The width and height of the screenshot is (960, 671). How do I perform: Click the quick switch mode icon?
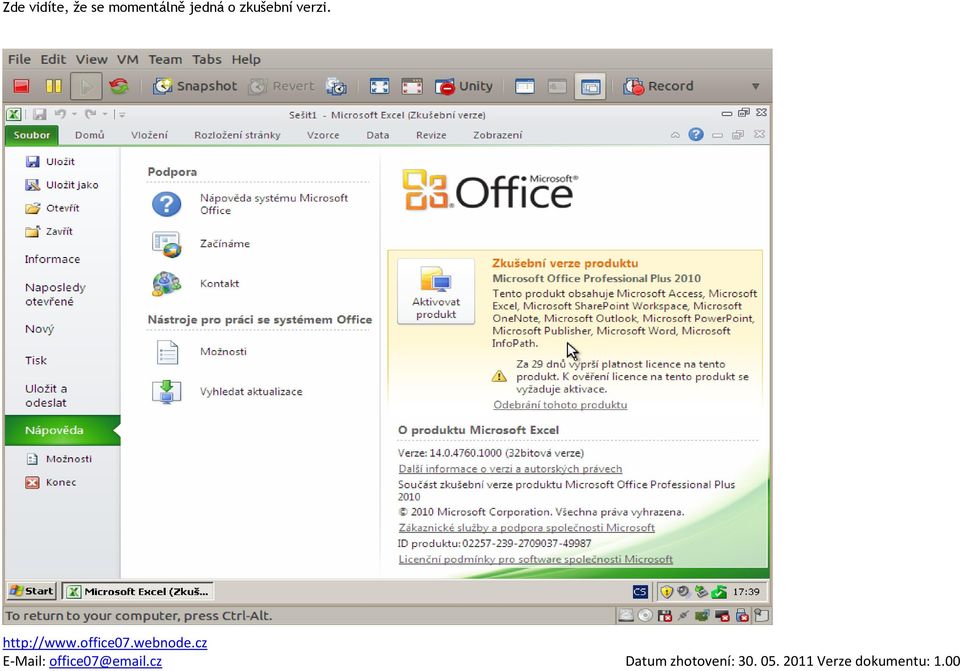point(412,86)
